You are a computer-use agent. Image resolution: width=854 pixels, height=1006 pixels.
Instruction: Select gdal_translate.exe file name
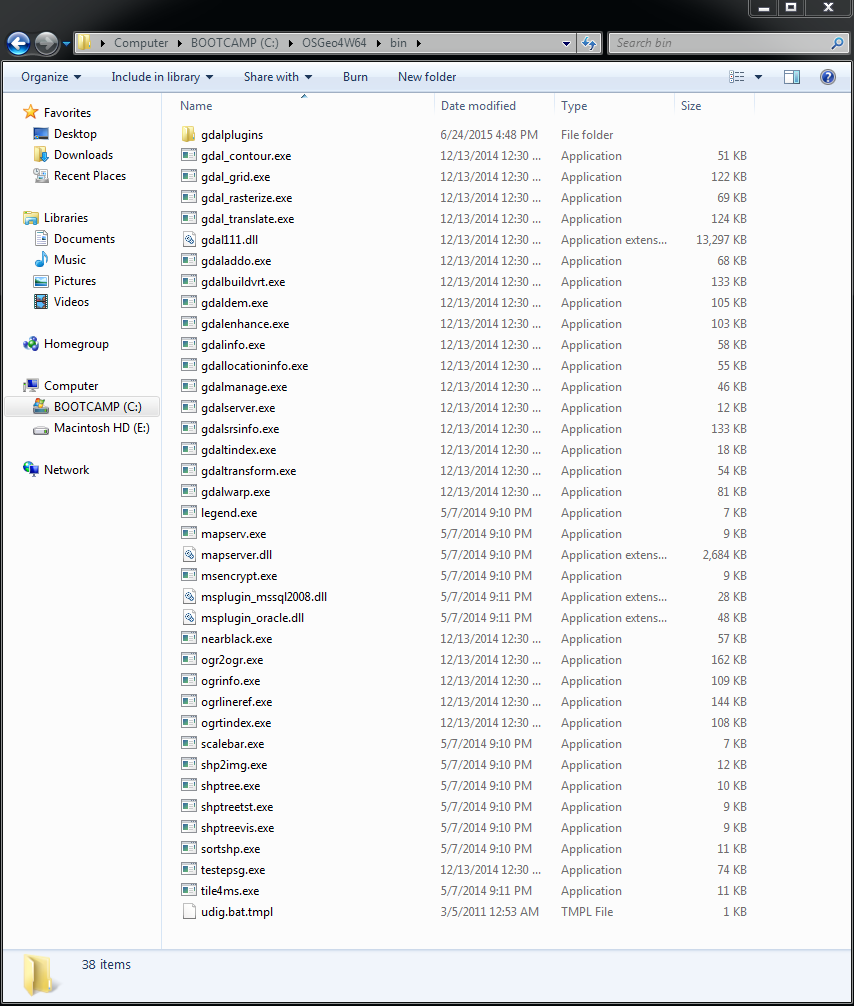click(x=248, y=219)
